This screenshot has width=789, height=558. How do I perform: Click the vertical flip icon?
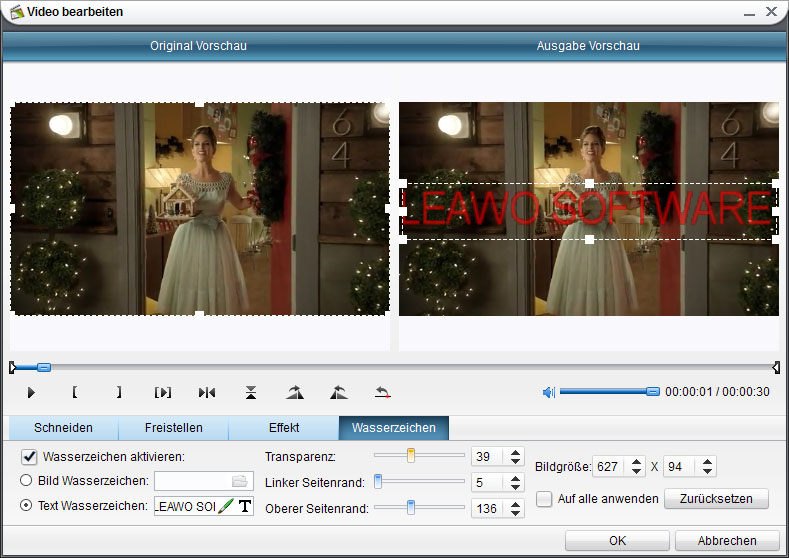click(251, 393)
